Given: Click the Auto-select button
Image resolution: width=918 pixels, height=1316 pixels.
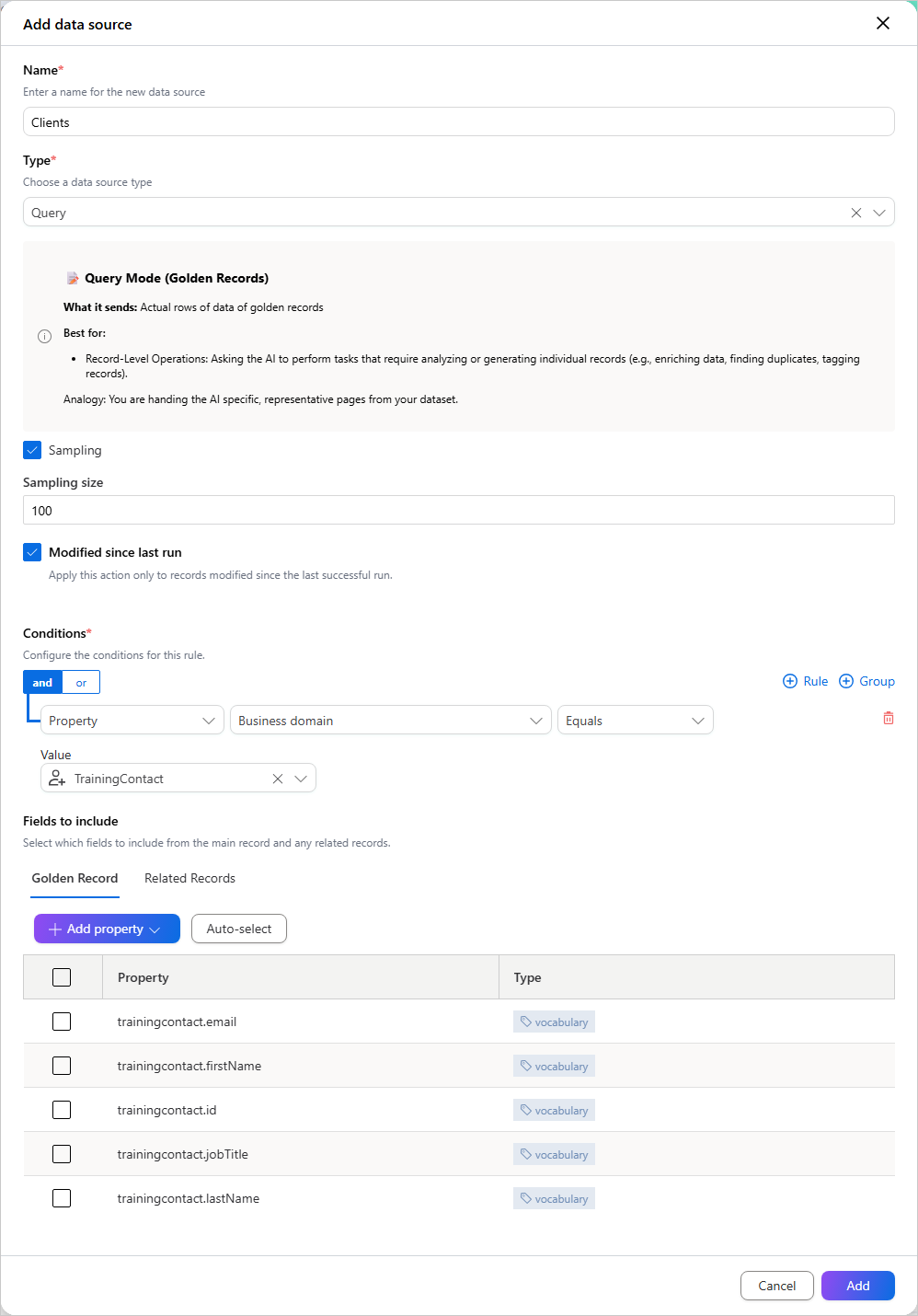Looking at the screenshot, I should 239,929.
